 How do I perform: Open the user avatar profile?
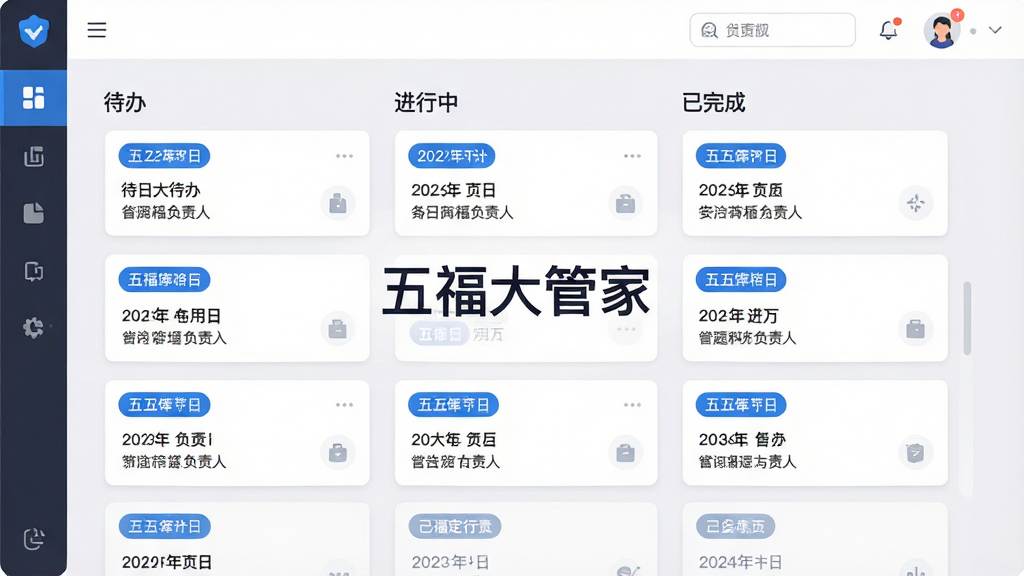[x=942, y=30]
